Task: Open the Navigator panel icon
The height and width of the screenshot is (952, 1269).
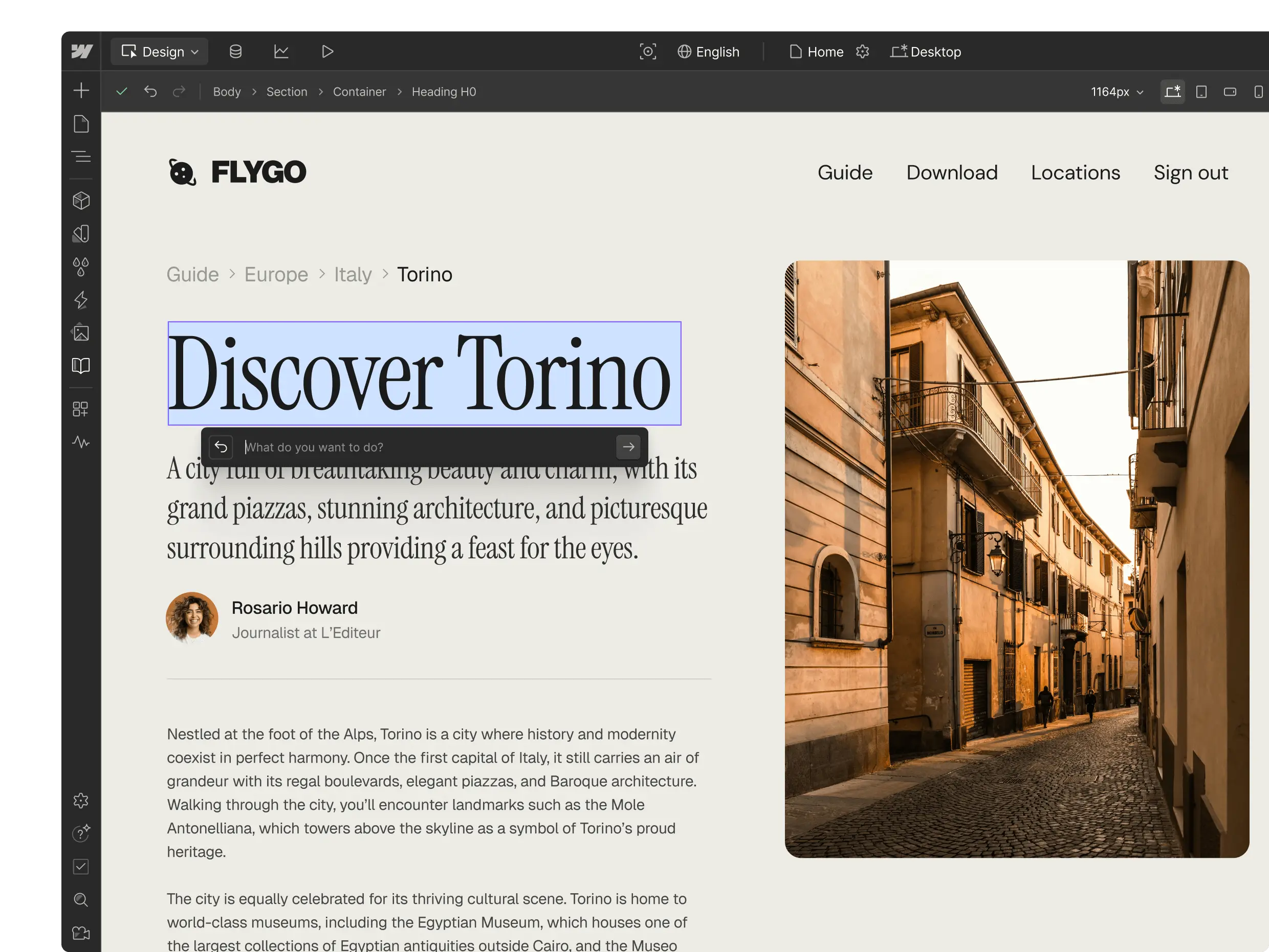Action: click(81, 157)
